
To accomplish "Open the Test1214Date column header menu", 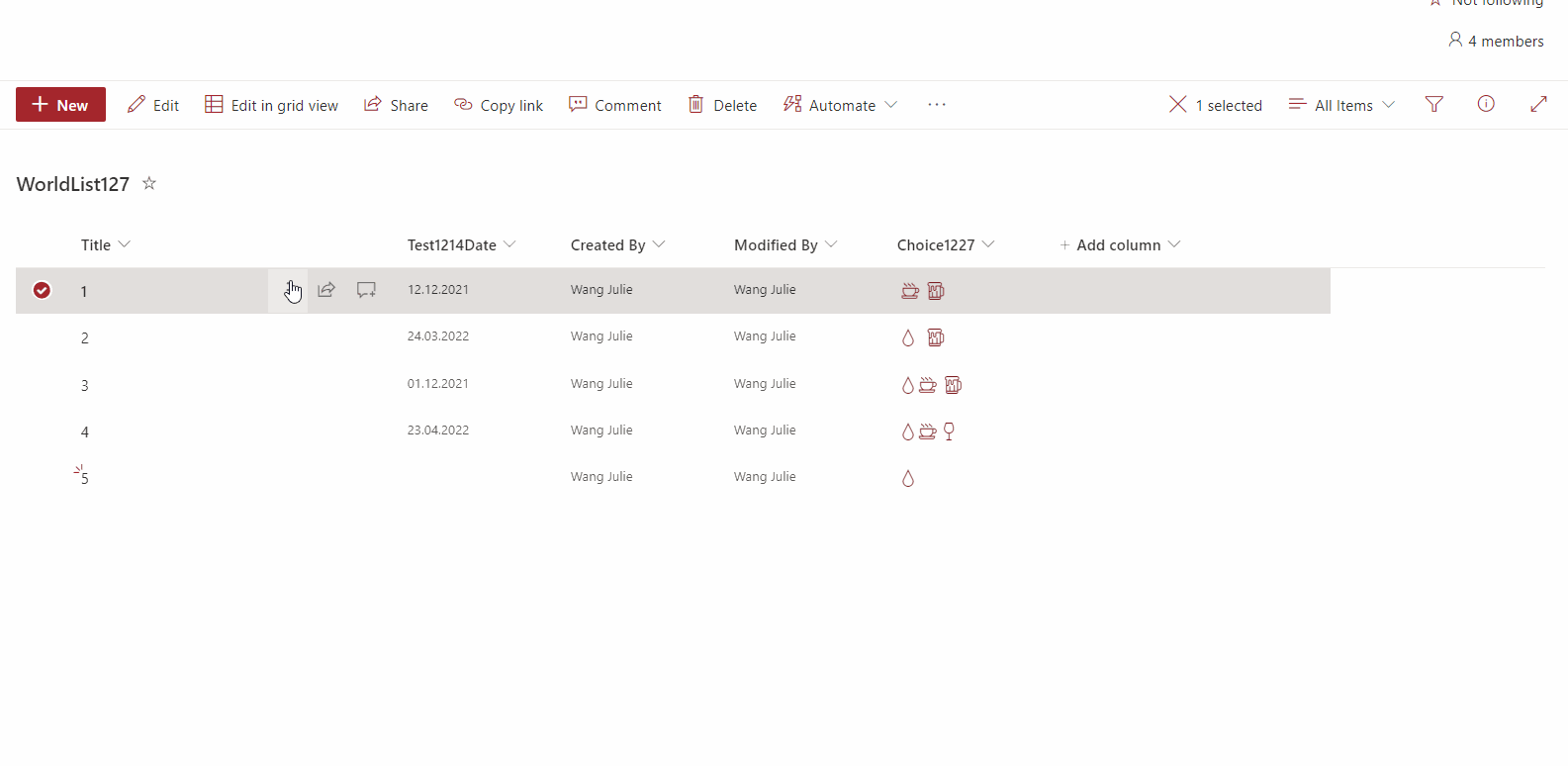I will [x=461, y=244].
